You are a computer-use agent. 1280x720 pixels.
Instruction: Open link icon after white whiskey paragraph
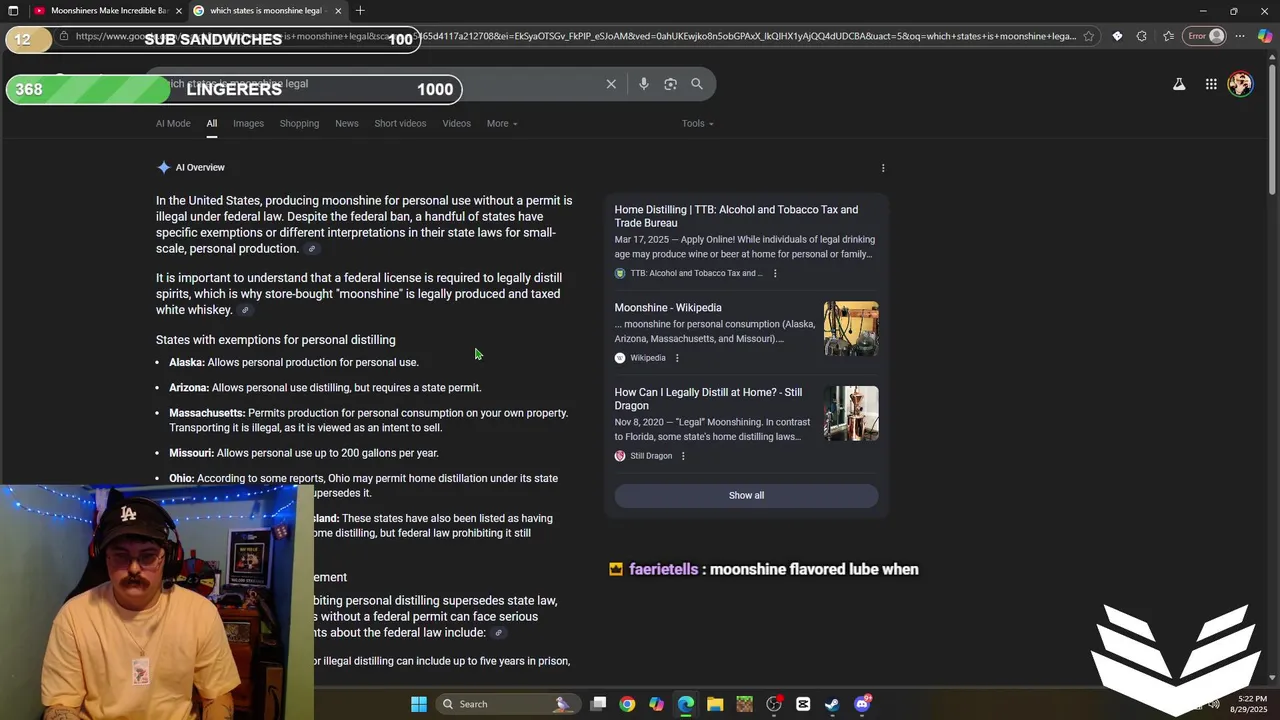[245, 311]
